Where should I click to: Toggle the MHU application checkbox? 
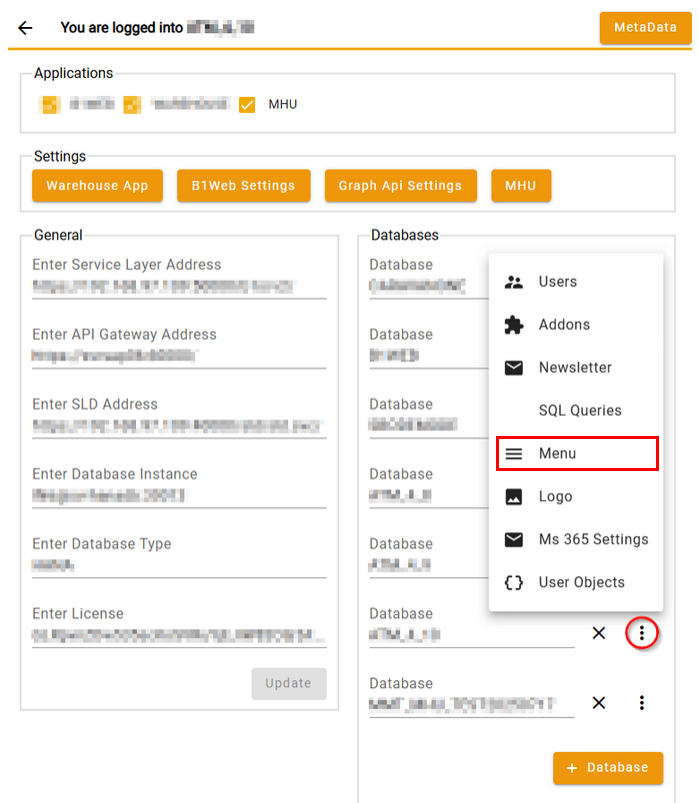point(247,105)
